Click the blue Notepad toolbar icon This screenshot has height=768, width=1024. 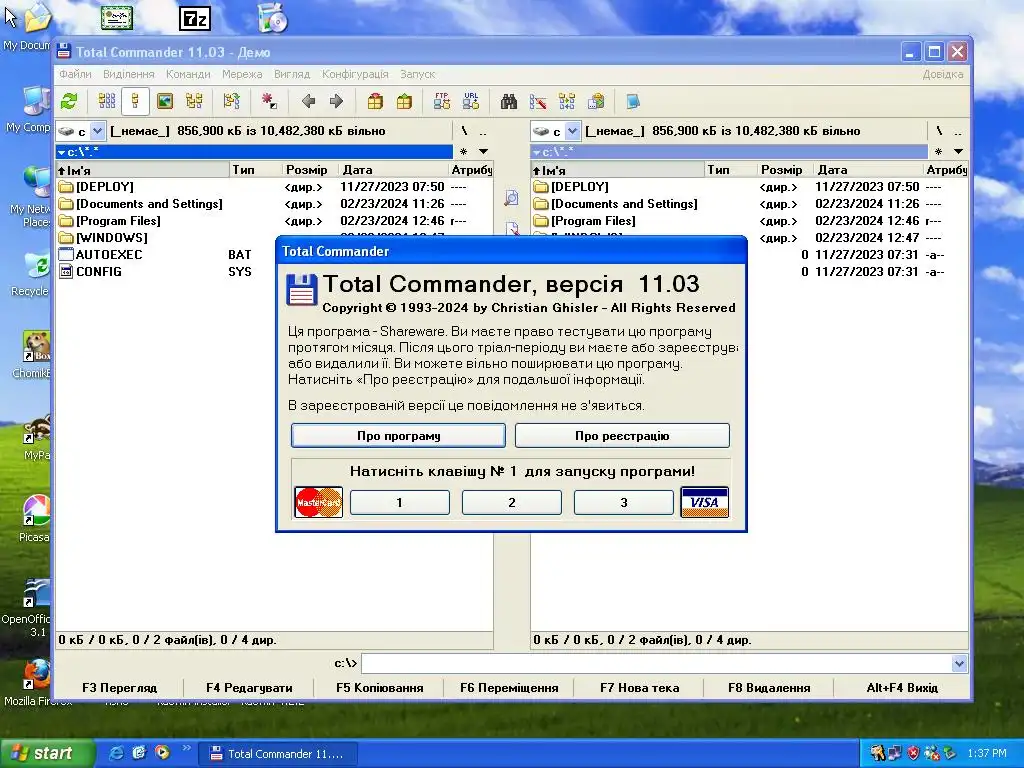pos(633,101)
